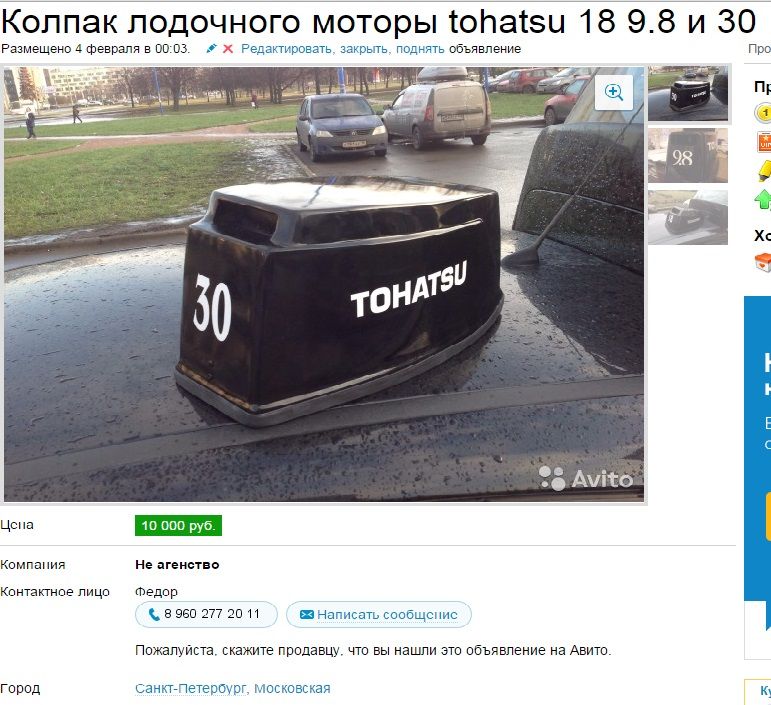Select the thumbnail showing the 9.8 cowl

[x=688, y=155]
